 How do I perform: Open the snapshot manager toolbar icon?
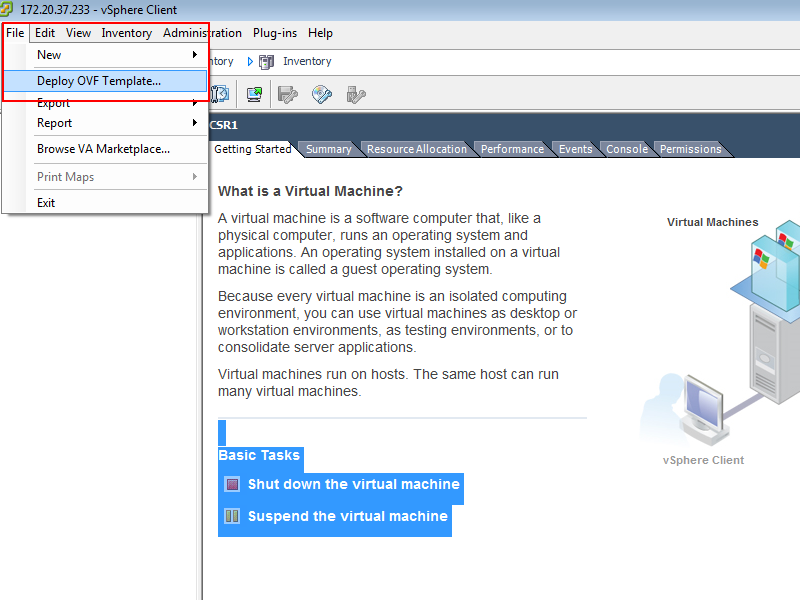(x=220, y=94)
